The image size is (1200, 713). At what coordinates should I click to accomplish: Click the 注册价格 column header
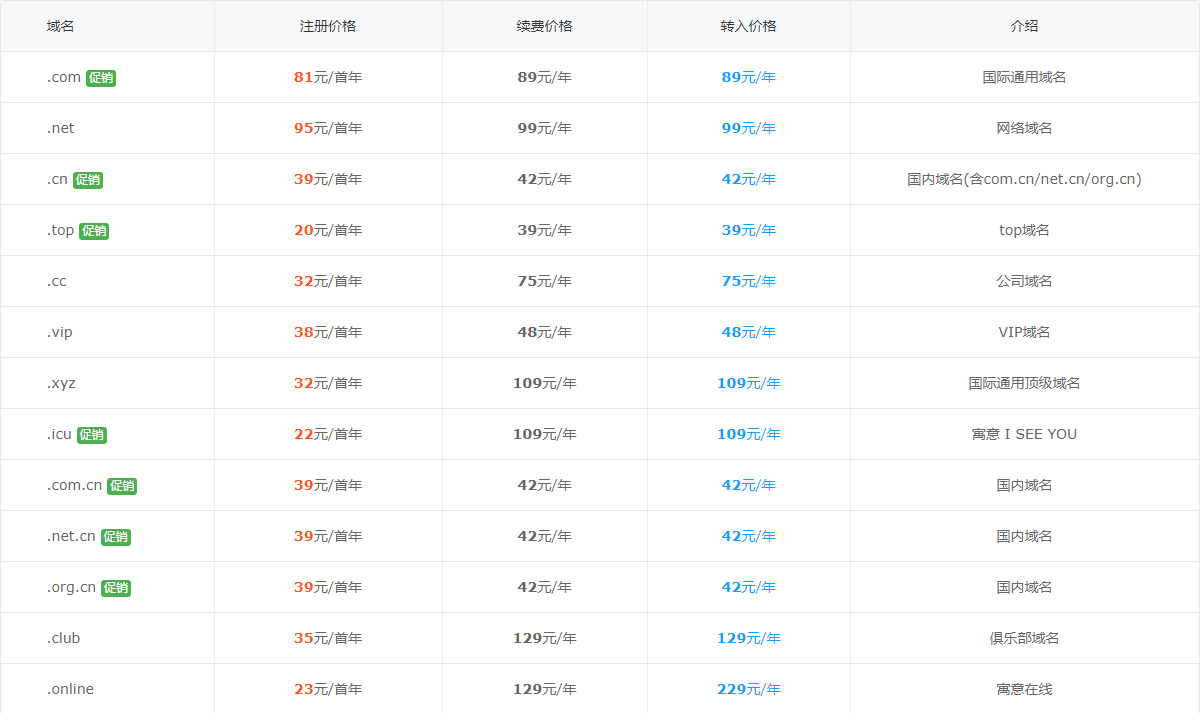point(328,26)
